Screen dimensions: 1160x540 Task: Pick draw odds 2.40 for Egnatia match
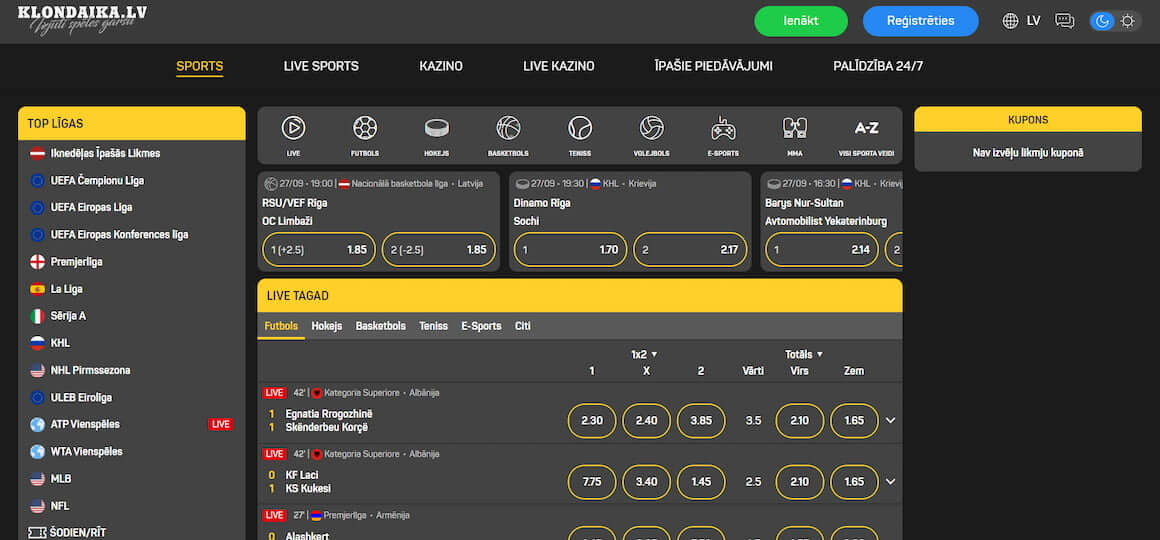coord(647,420)
